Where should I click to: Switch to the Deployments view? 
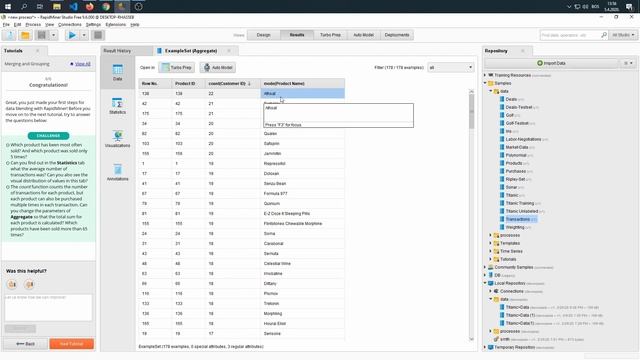pyautogui.click(x=397, y=35)
